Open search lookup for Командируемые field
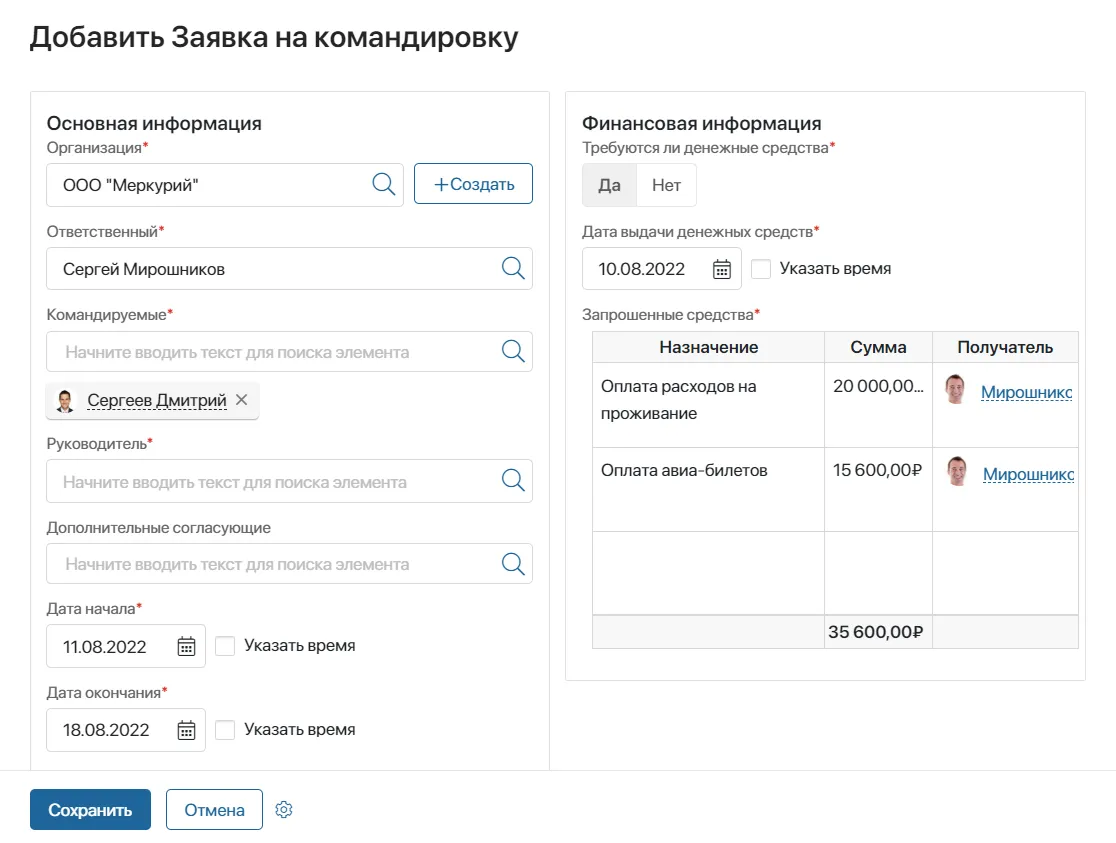The image size is (1116, 843). pyautogui.click(x=513, y=351)
